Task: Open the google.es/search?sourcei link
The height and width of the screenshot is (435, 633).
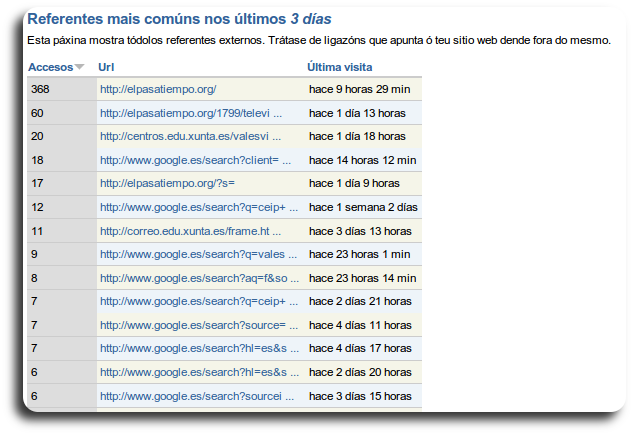Action: [197, 396]
